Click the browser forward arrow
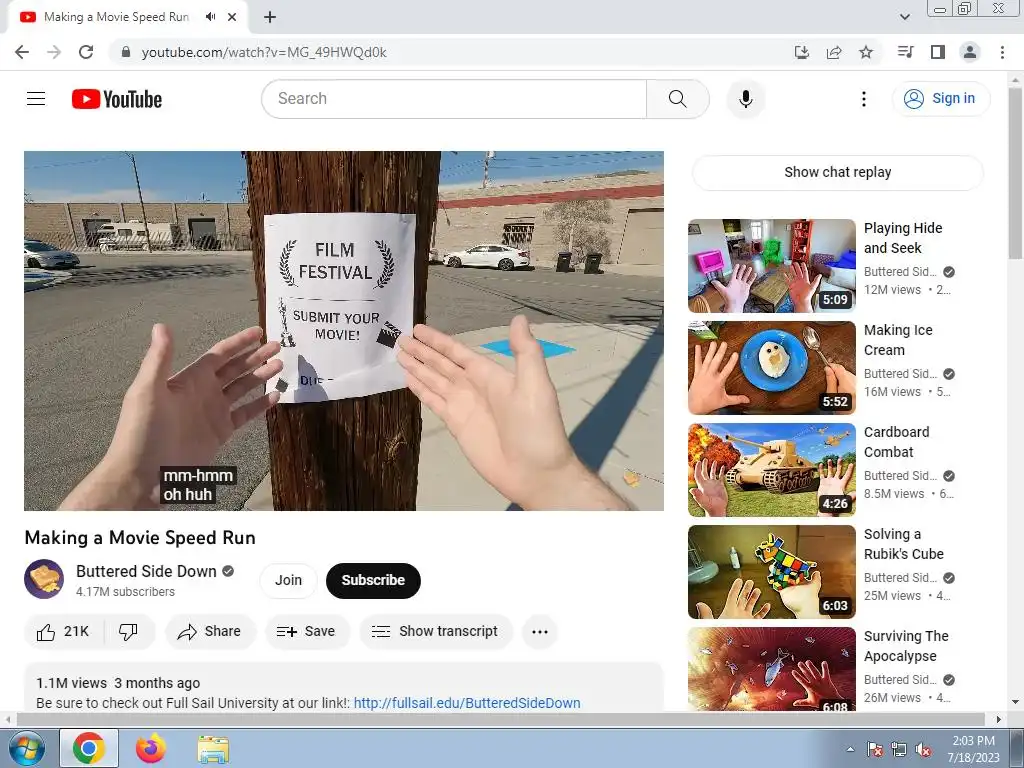This screenshot has width=1024, height=768. coord(54,52)
